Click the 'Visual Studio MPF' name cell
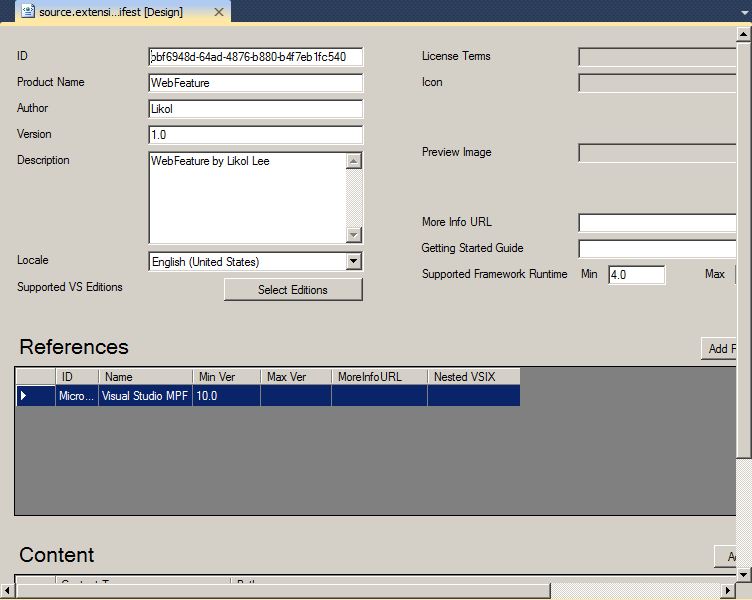This screenshot has height=600, width=752. pyautogui.click(x=145, y=396)
